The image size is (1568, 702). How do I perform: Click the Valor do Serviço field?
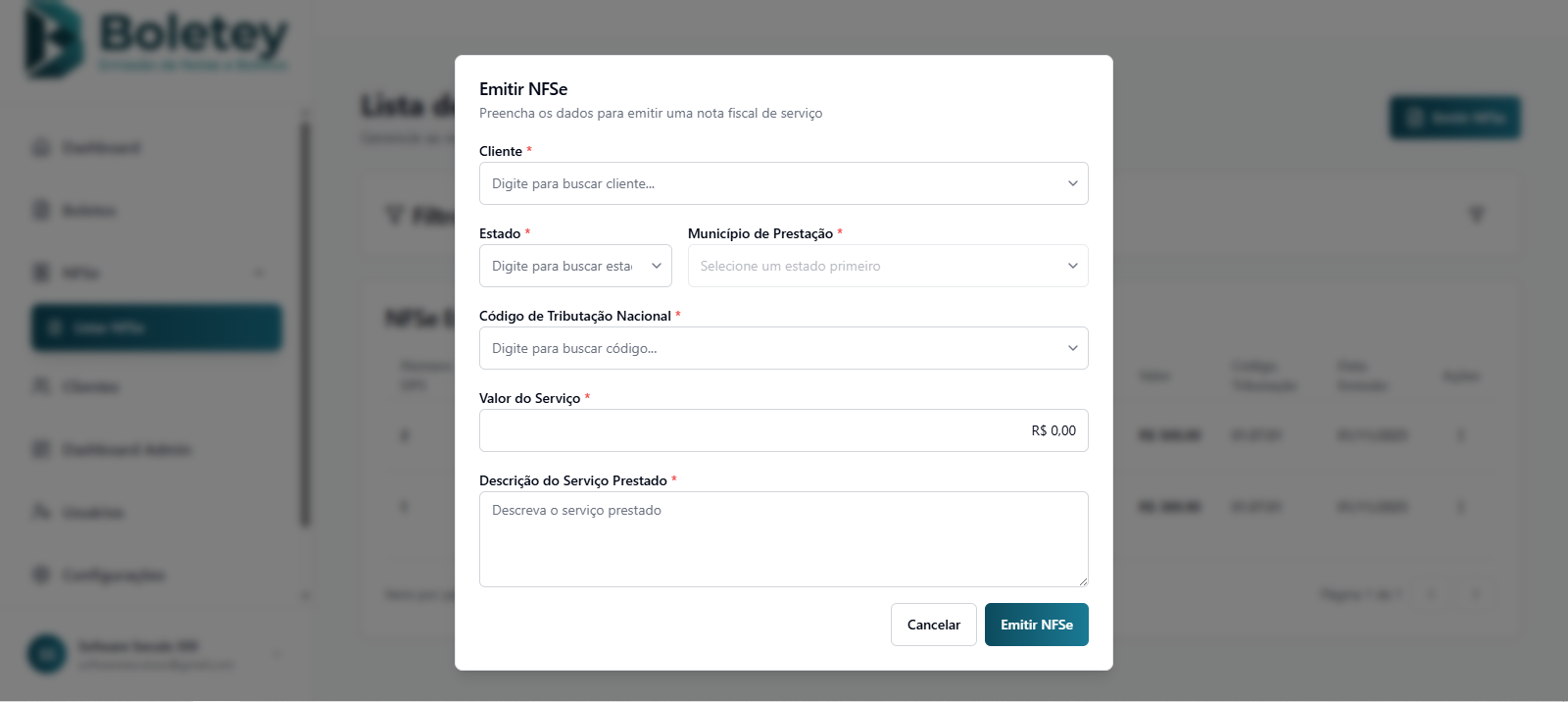[x=783, y=430]
